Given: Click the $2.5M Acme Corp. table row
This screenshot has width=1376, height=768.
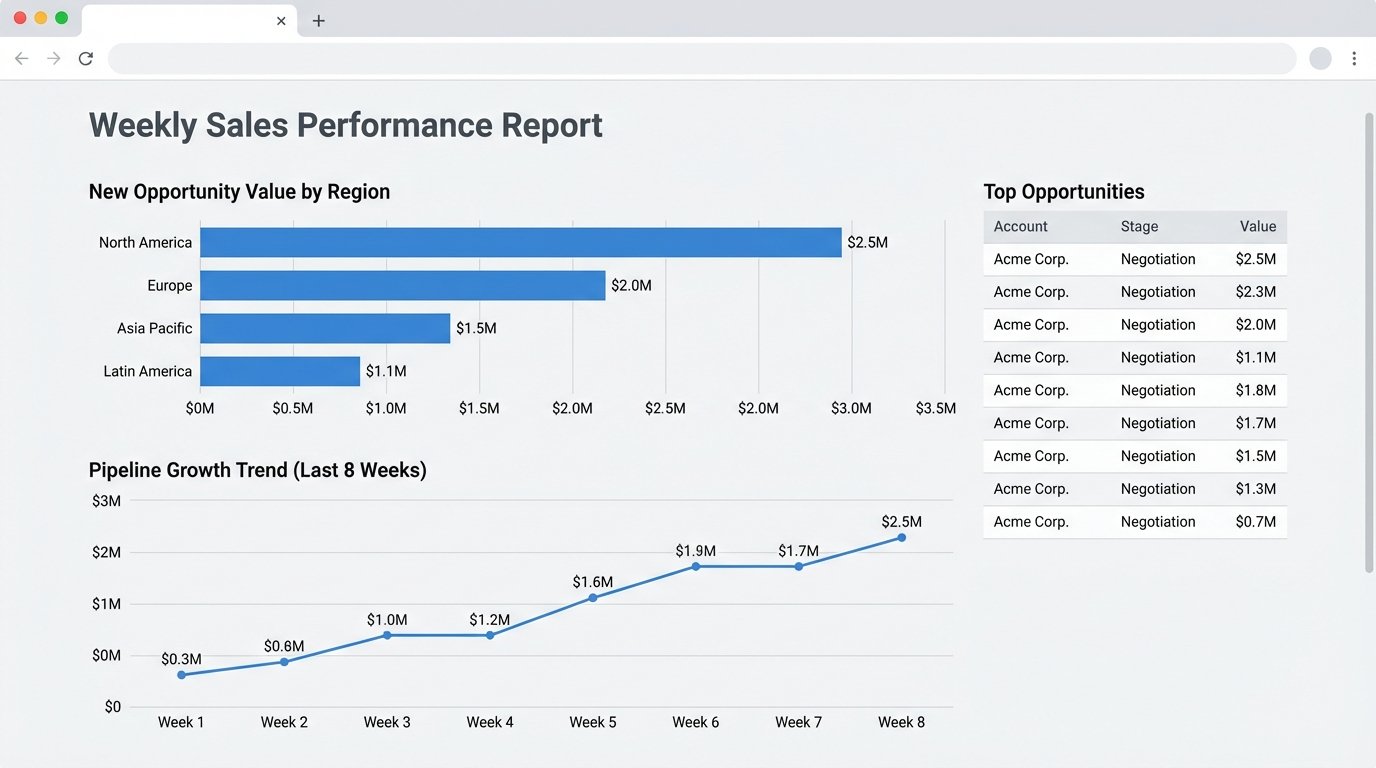Looking at the screenshot, I should coord(1135,259).
